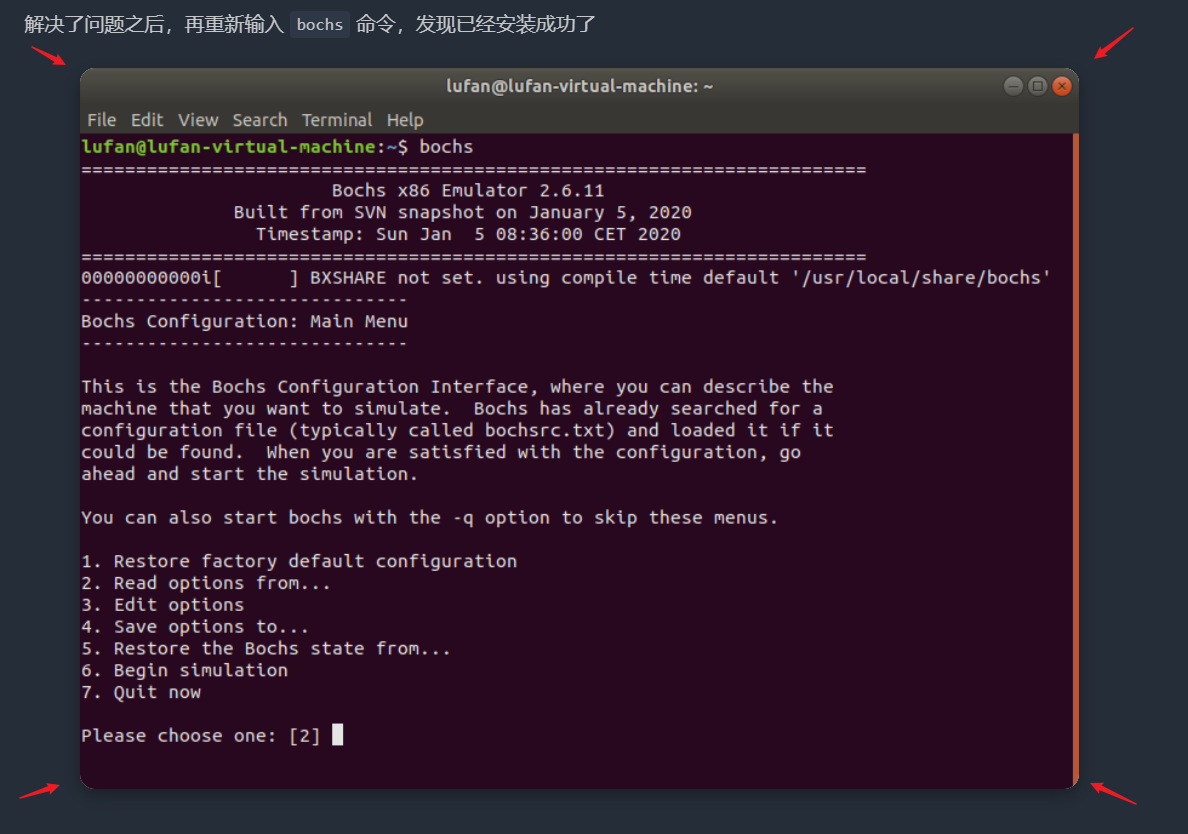Close the terminal window
Screen dimensions: 1188x834
point(1062,86)
